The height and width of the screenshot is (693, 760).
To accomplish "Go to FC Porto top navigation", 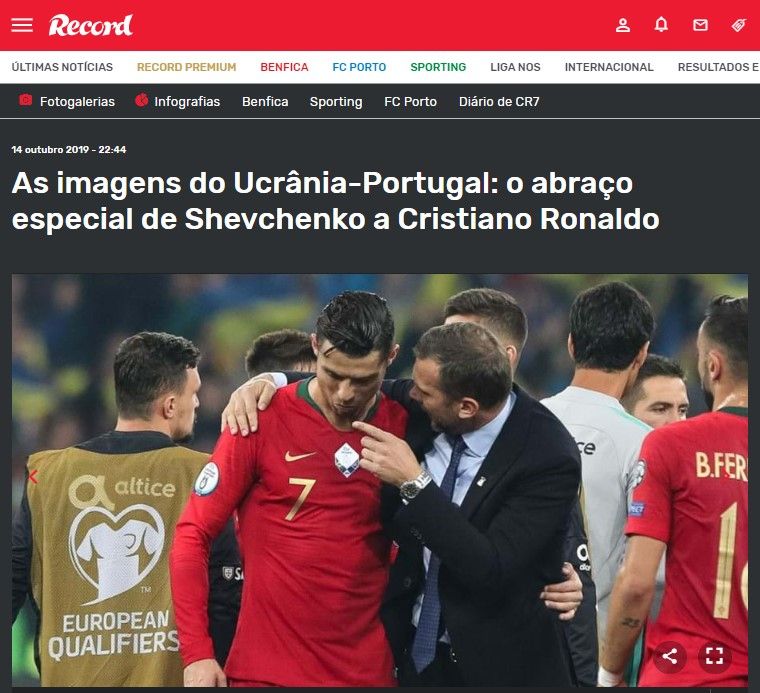I will point(359,67).
